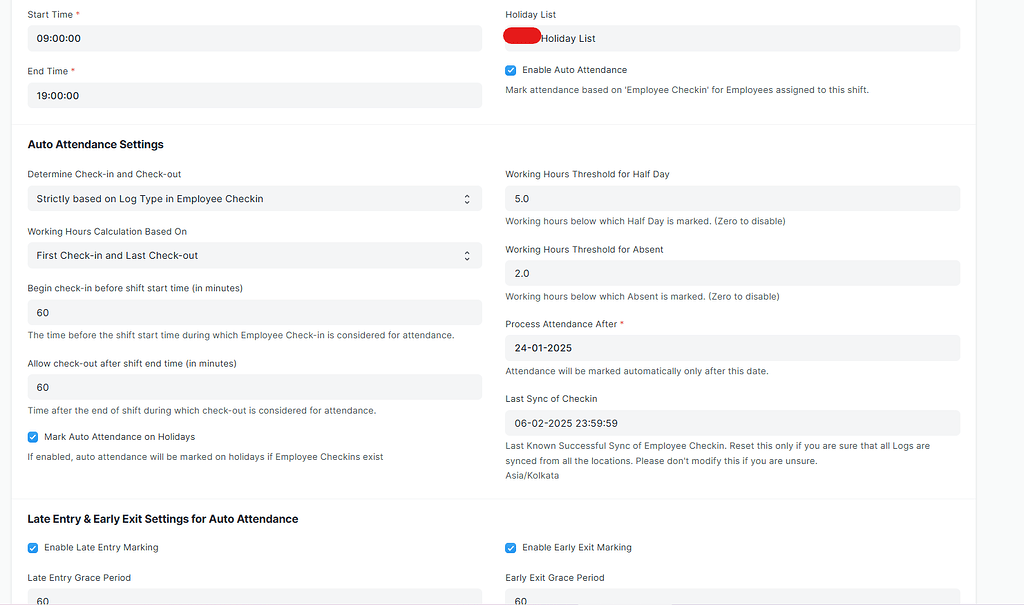The height and width of the screenshot is (605, 1024).
Task: Click the 'Last Sync of Checkin' label
Action: [x=551, y=399]
